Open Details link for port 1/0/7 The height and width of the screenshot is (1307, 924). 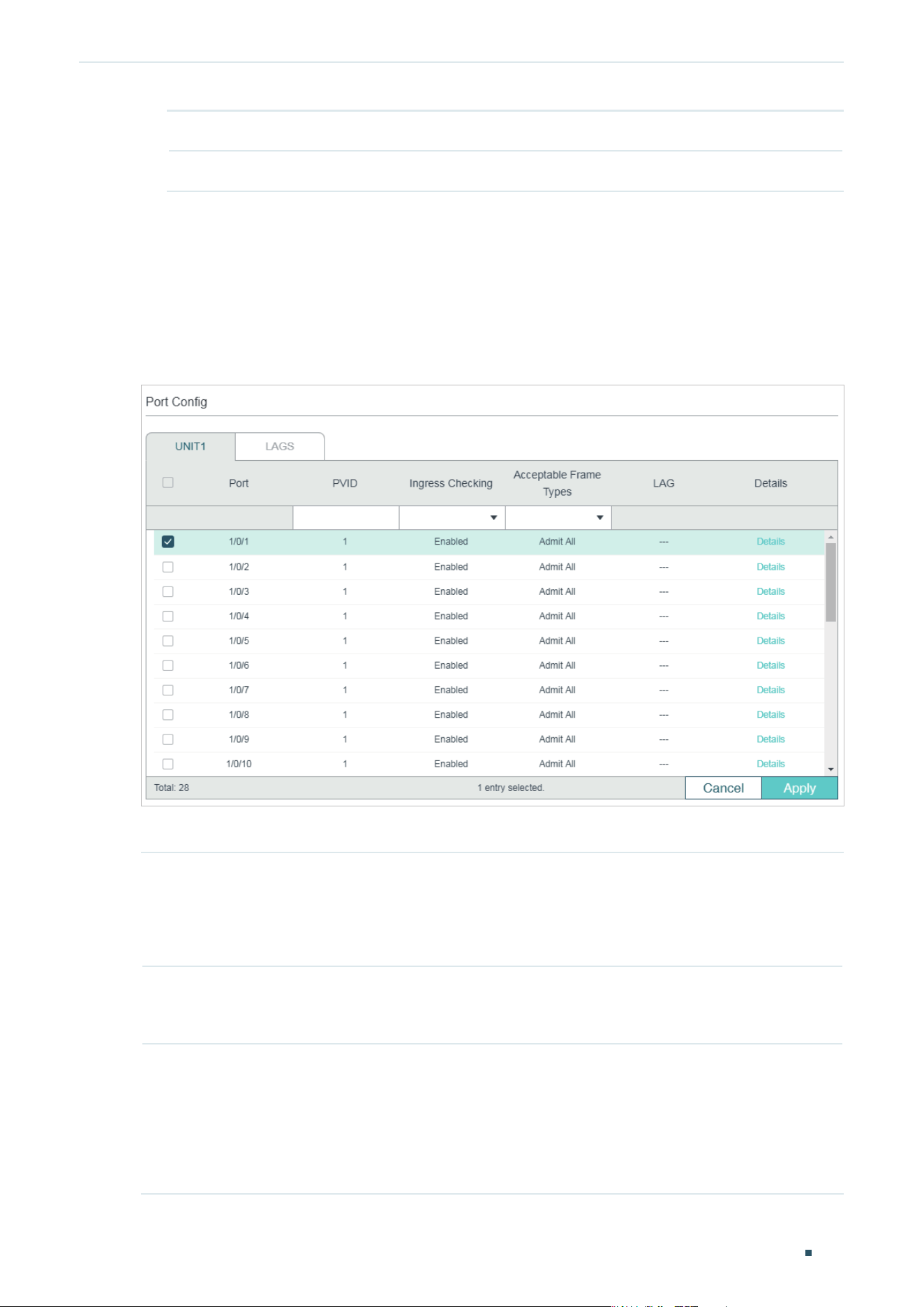770,690
